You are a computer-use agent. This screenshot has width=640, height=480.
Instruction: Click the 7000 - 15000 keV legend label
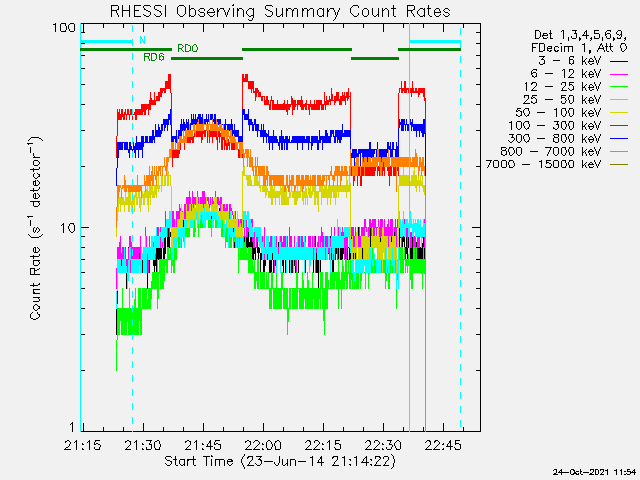click(x=543, y=164)
